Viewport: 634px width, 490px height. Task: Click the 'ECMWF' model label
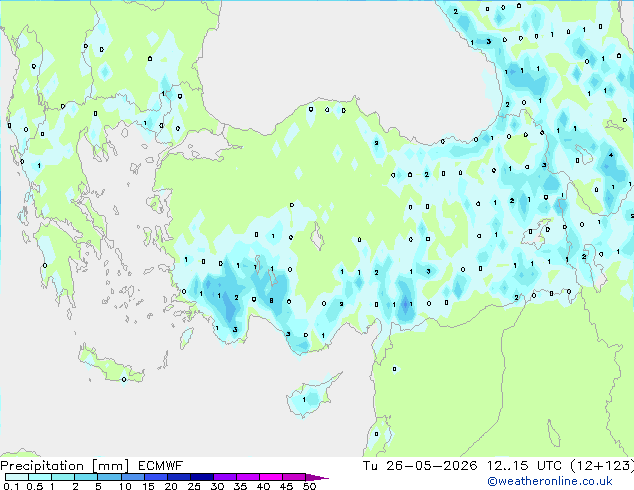pos(160,466)
